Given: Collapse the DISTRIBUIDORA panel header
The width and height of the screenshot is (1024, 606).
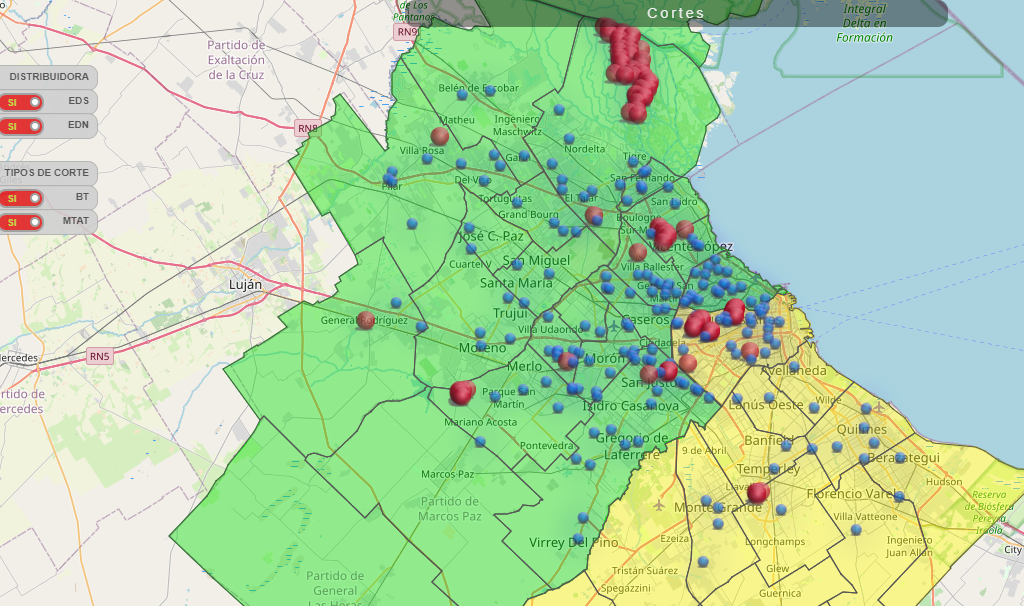Looking at the screenshot, I should [49, 77].
